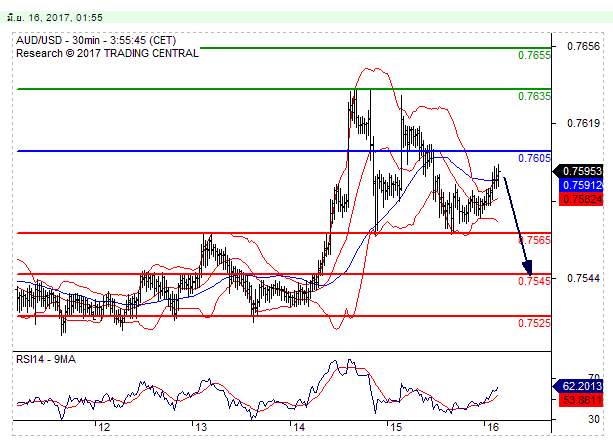Click the red 53.8611 RSI average tag
613x447 pixels.
[x=581, y=400]
